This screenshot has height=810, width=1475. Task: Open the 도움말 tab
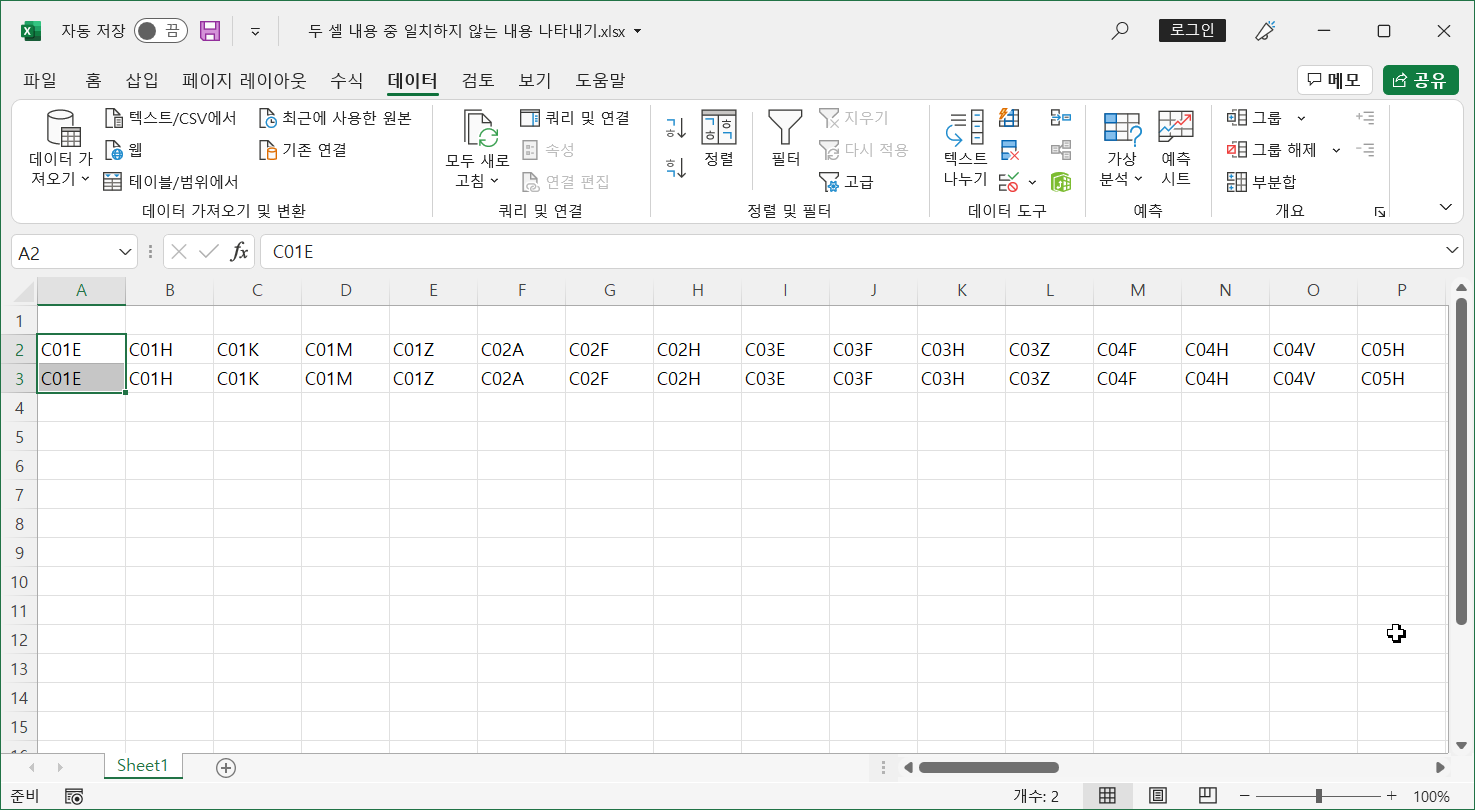coord(600,81)
